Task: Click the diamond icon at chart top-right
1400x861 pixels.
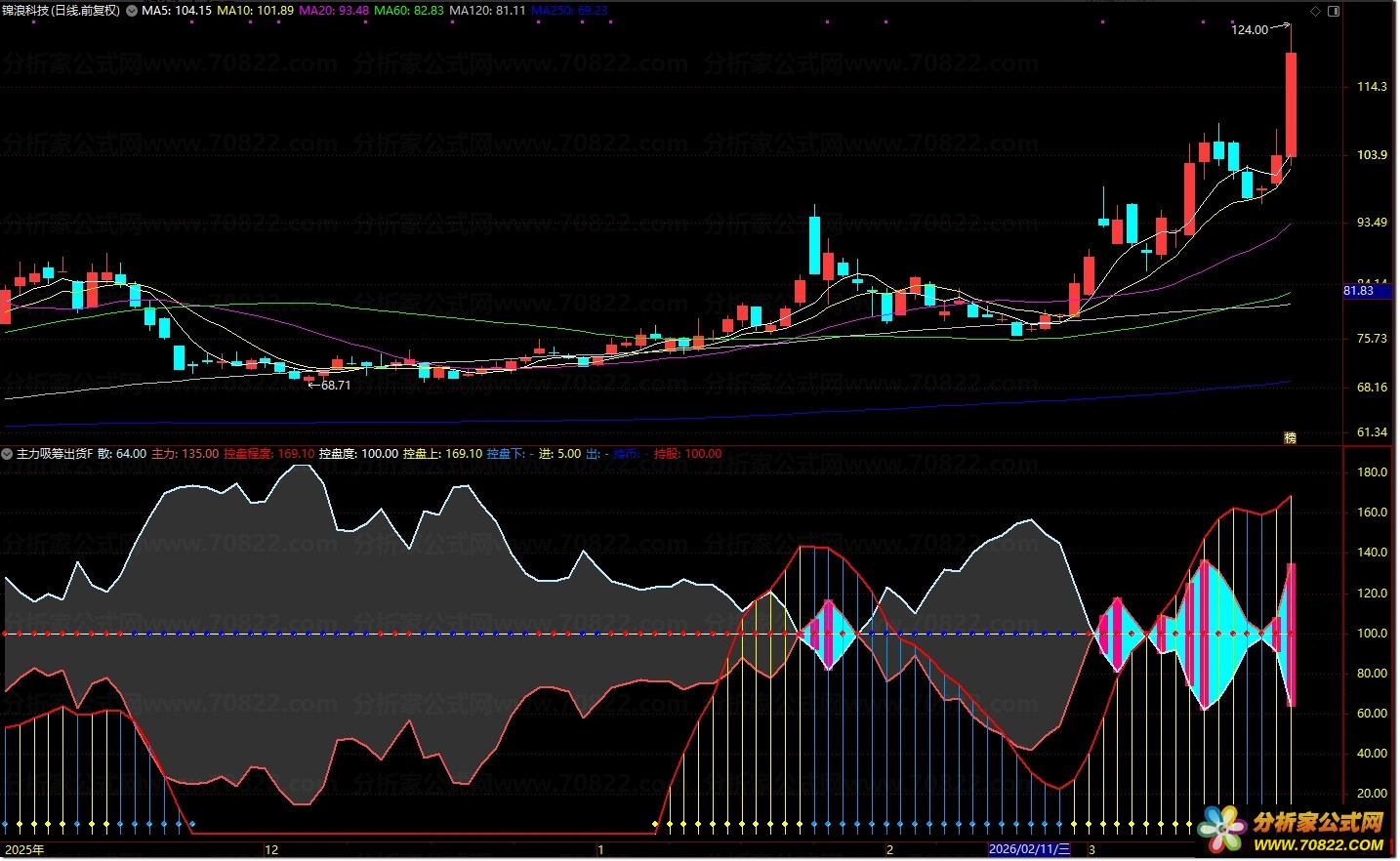Action: pyautogui.click(x=1315, y=11)
